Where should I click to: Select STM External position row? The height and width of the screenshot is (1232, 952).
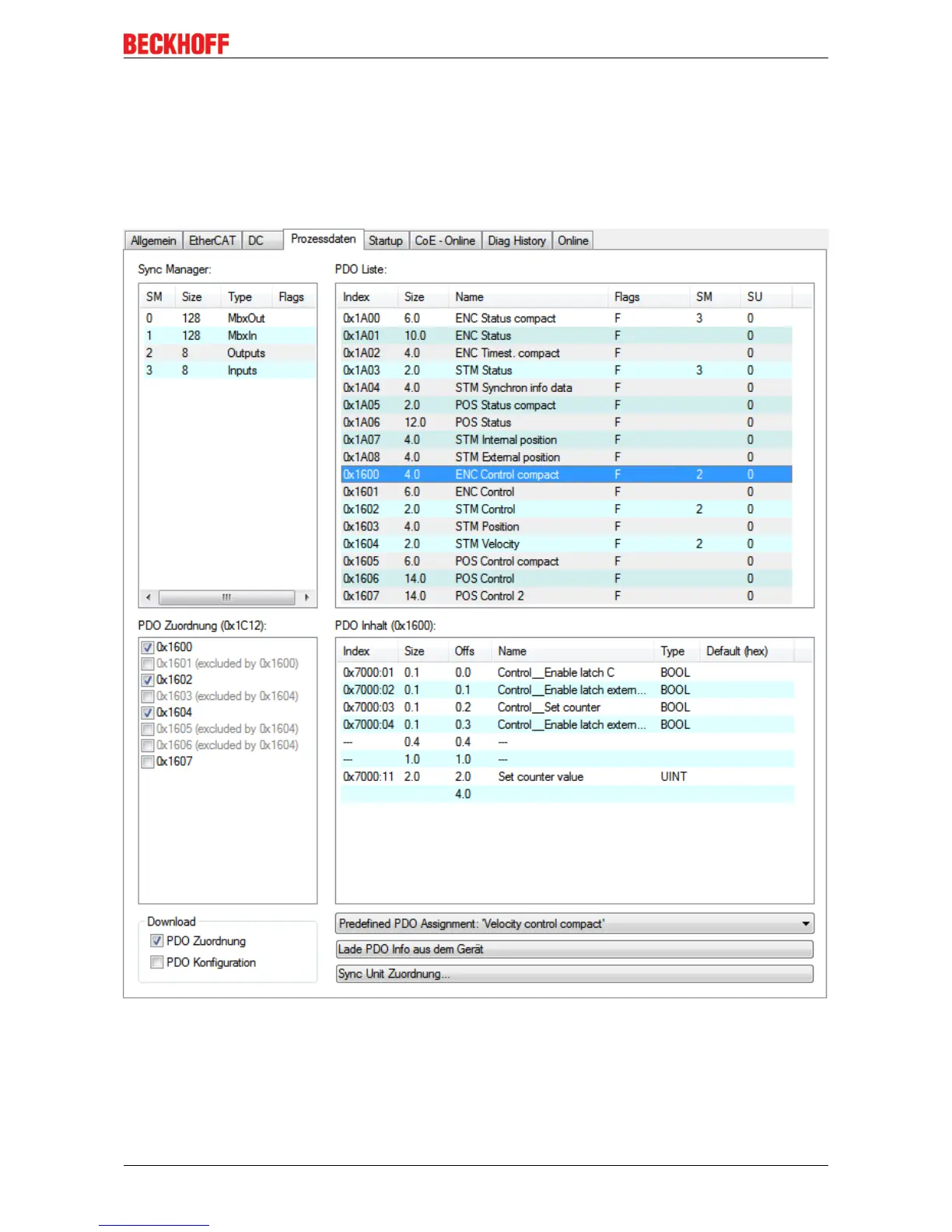coord(566,457)
